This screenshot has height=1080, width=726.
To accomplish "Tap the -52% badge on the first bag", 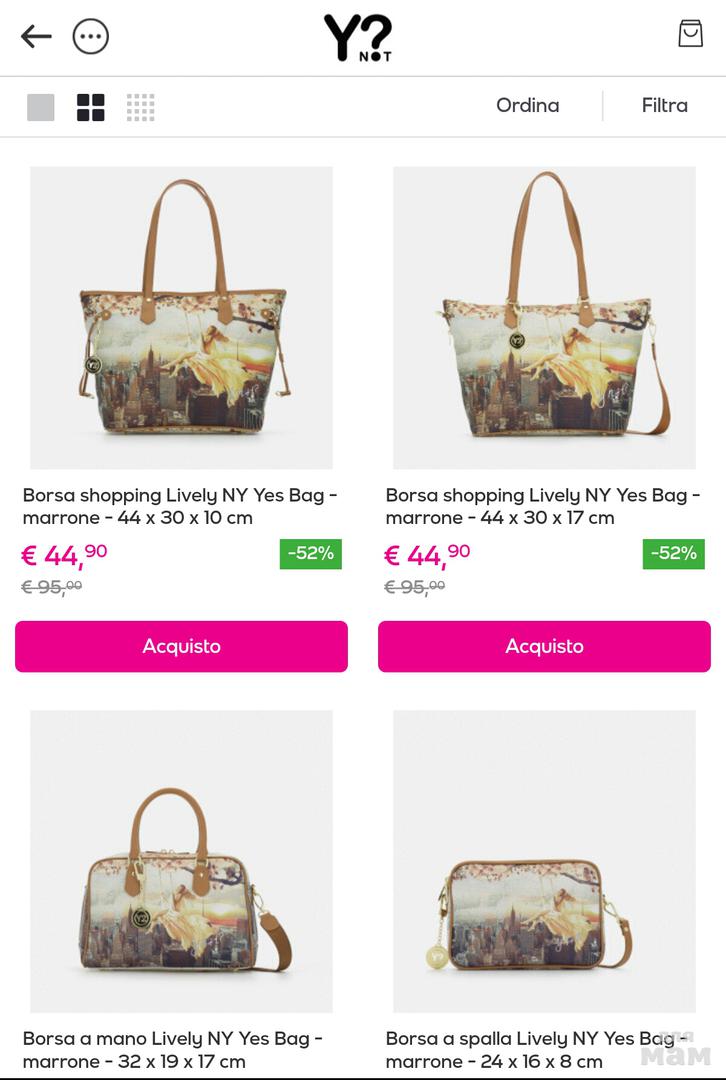I will click(311, 554).
